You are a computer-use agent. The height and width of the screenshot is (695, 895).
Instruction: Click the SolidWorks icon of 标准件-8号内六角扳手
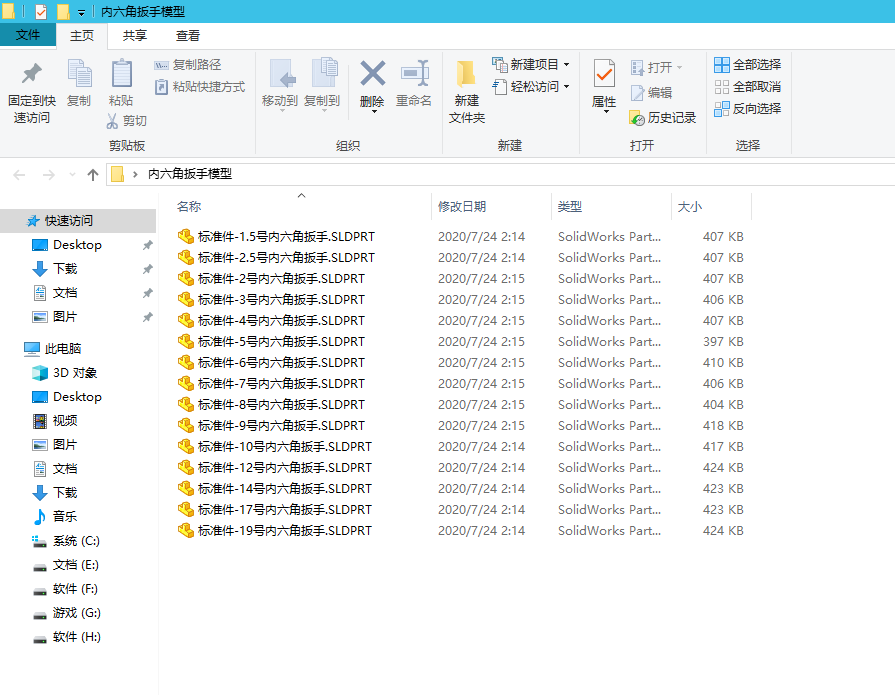tap(186, 405)
